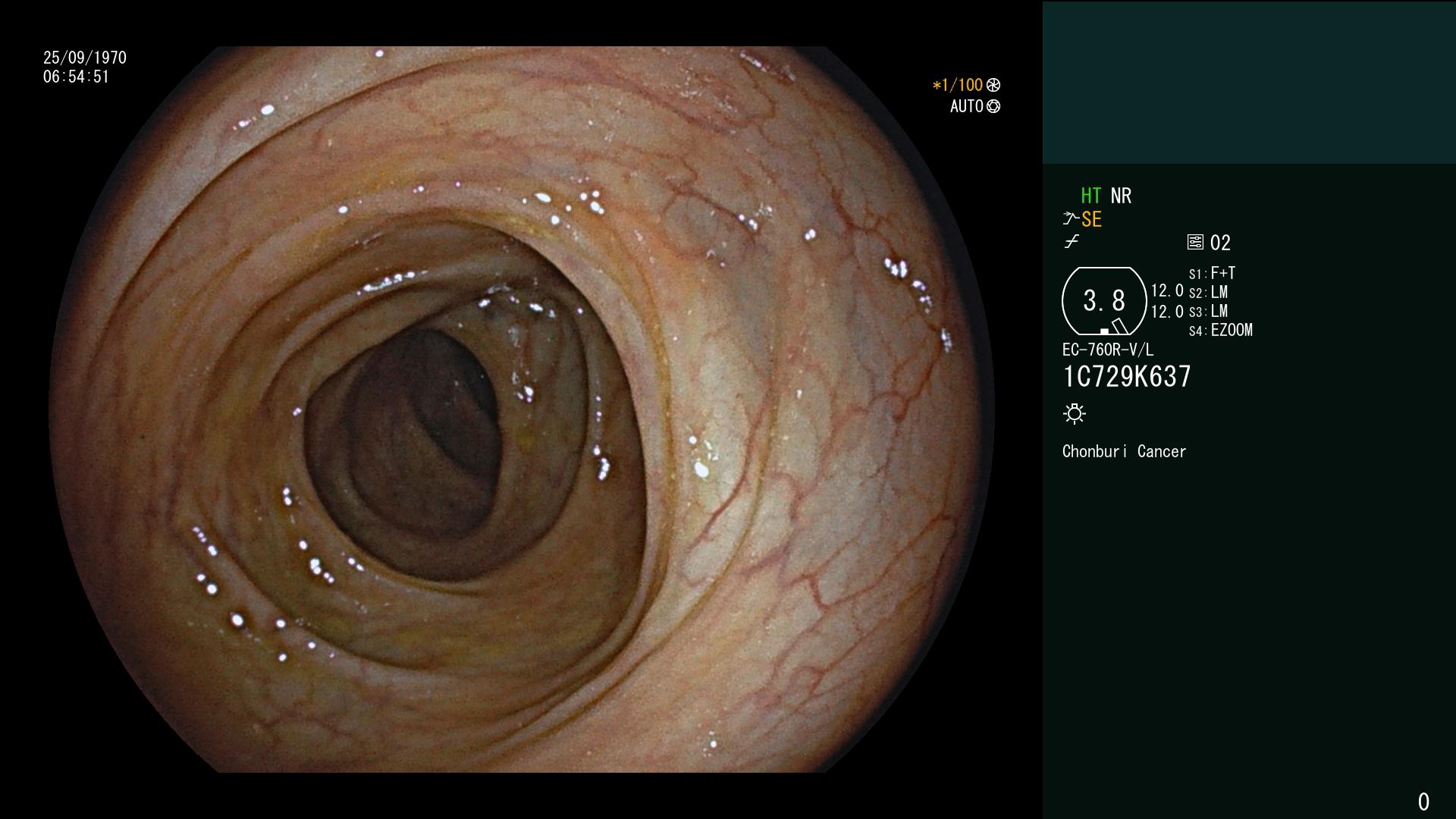Click the teal blank panel above the status info
Image resolution: width=1456 pixels, height=819 pixels.
click(1249, 82)
